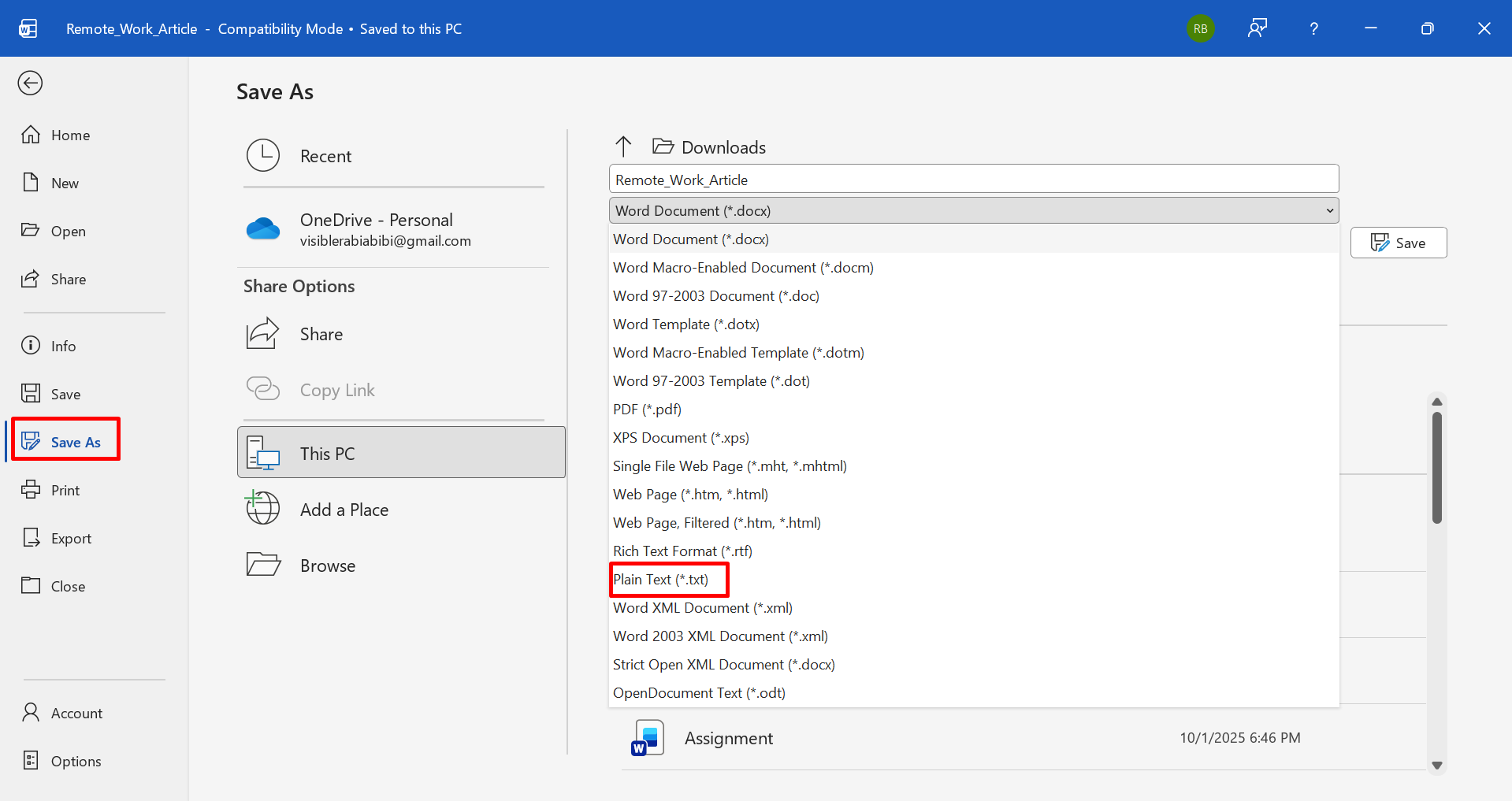Click the feedback person icon in title bar

point(1258,28)
